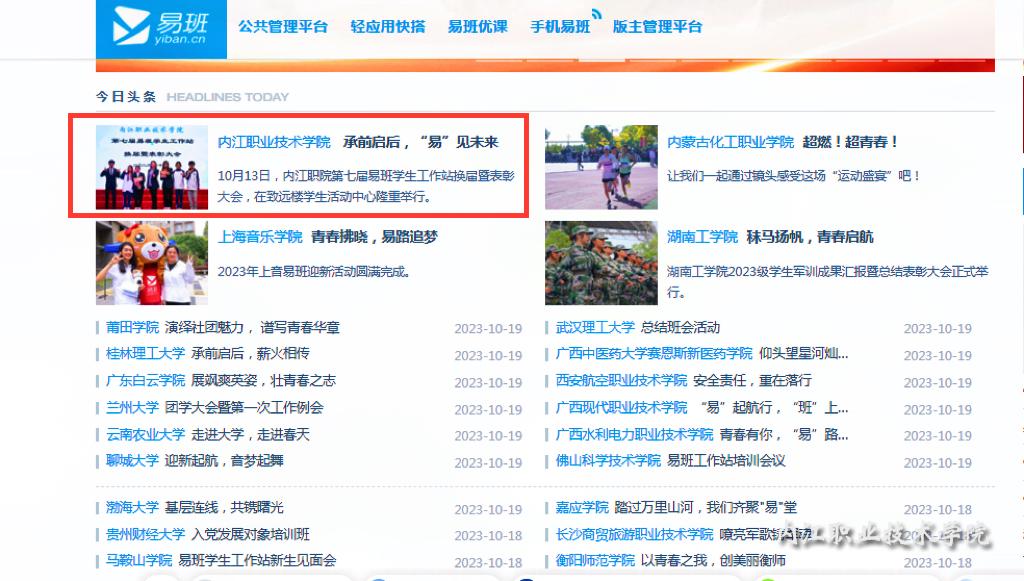This screenshot has height=581, width=1024.
Task: Click the 衡阳师范学院 link
Action: (x=595, y=561)
